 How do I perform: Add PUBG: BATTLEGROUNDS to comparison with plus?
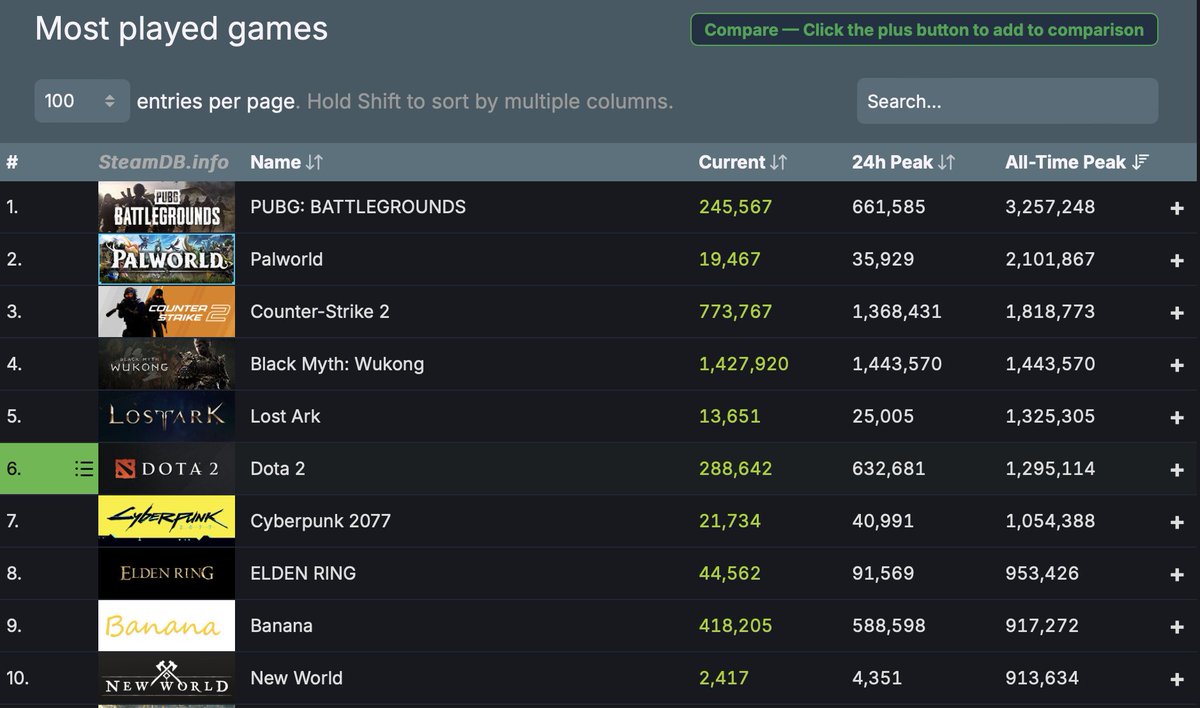(1177, 208)
